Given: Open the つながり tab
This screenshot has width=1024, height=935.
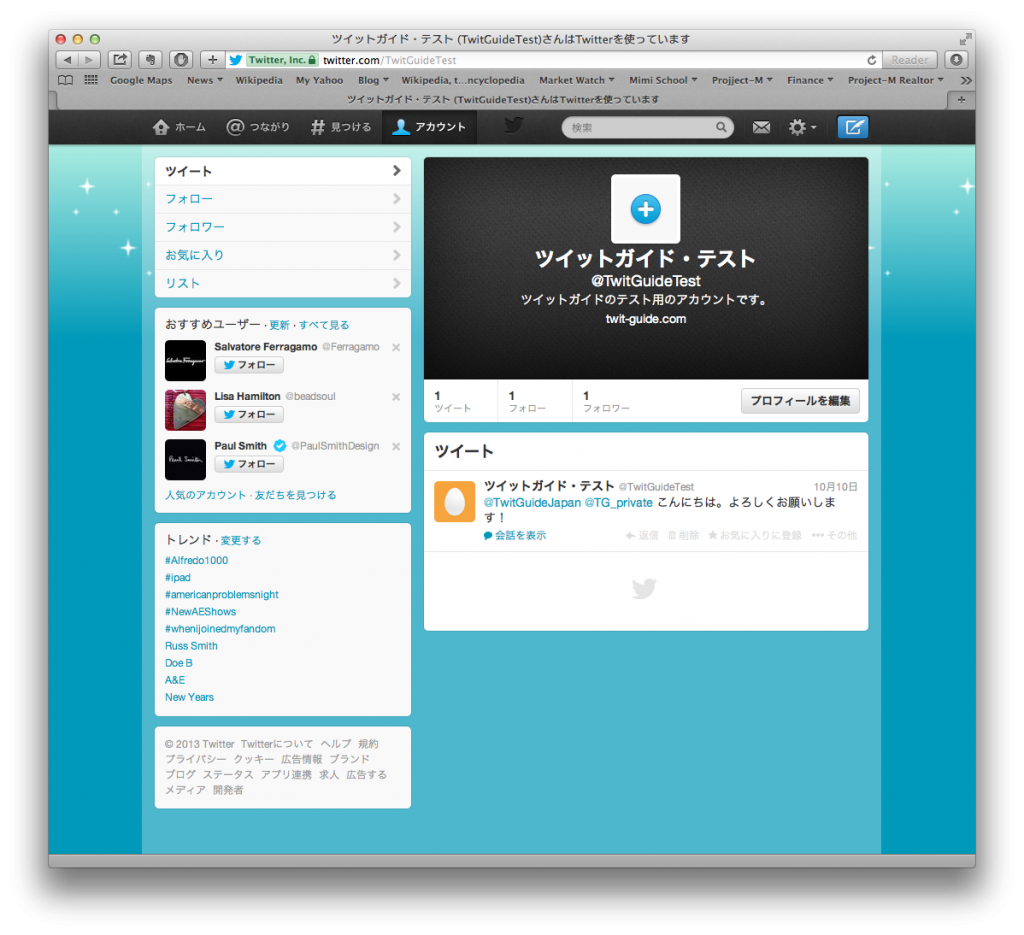Looking at the screenshot, I should click(257, 127).
